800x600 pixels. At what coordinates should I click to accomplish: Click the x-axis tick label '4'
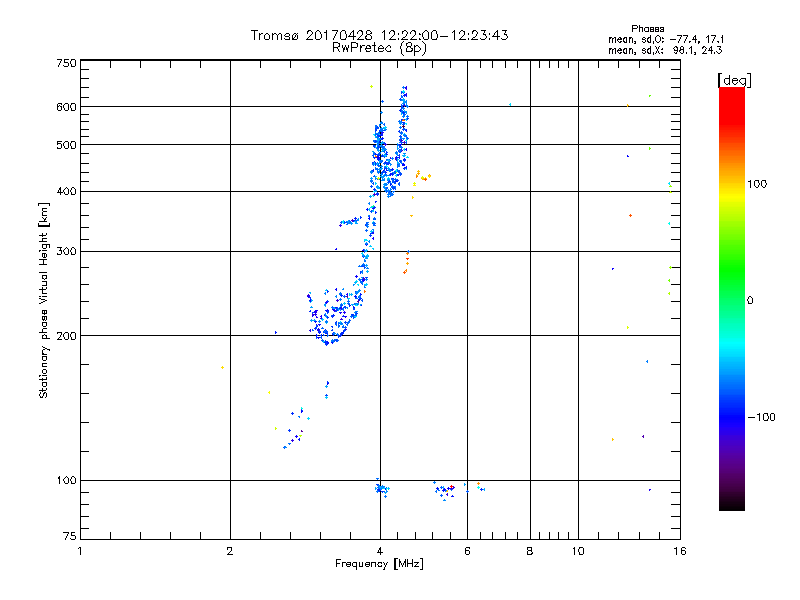click(380, 551)
